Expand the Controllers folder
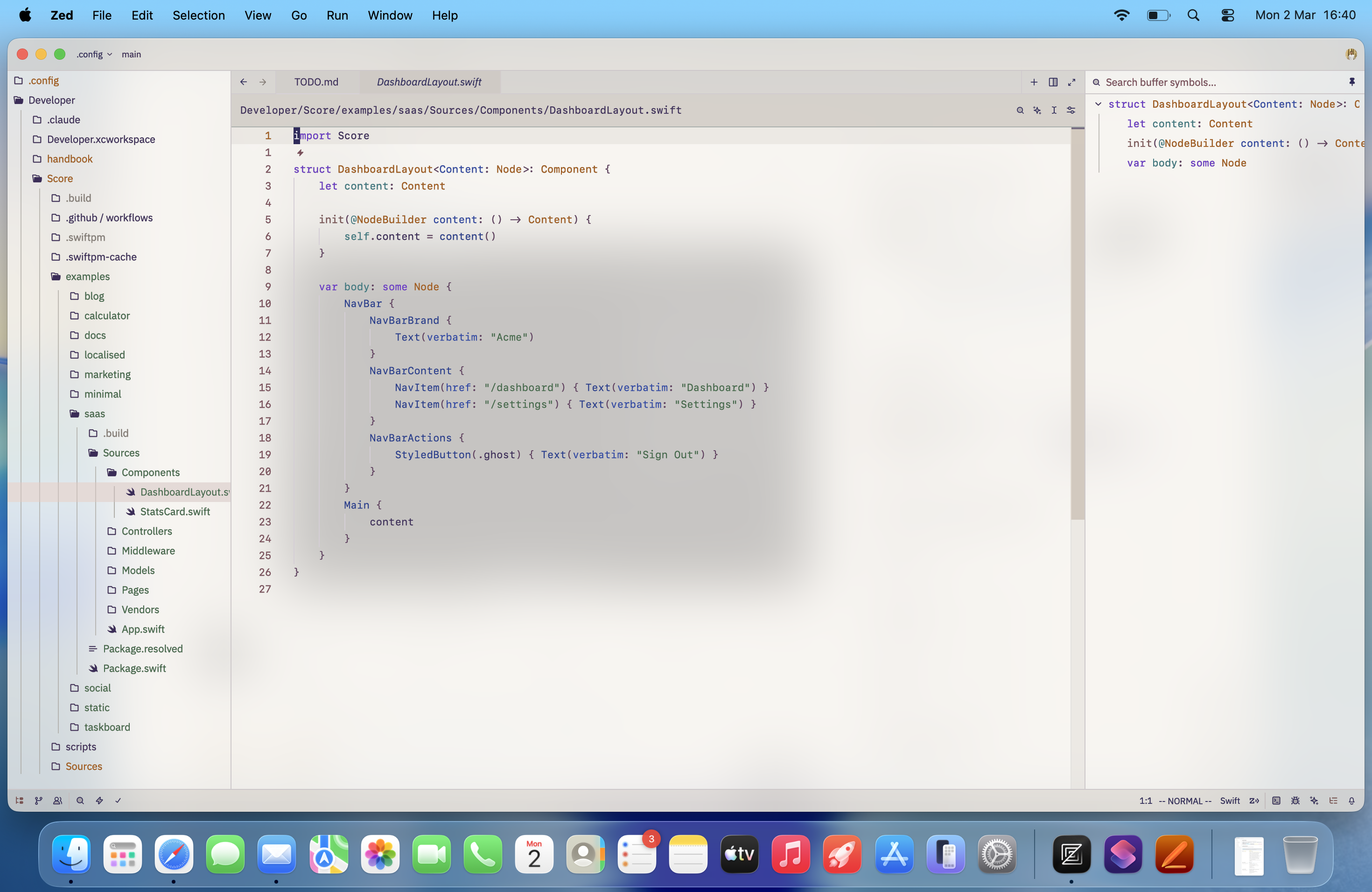Image resolution: width=1372 pixels, height=892 pixels. (147, 531)
